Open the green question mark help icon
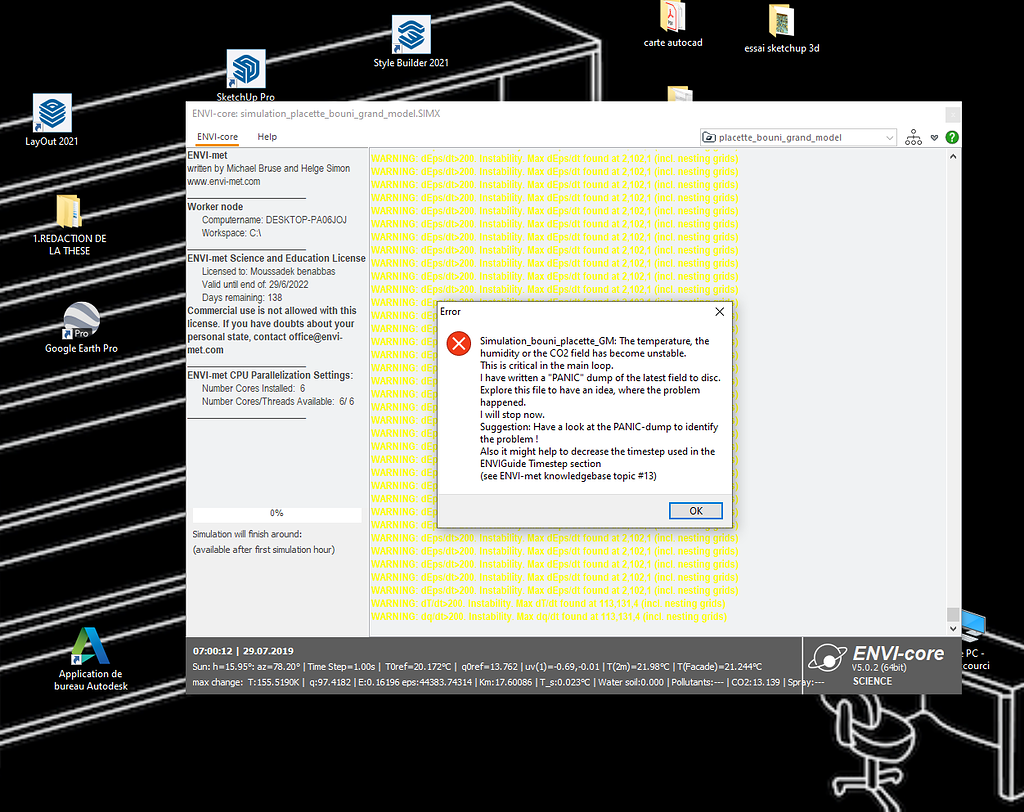Image resolution: width=1024 pixels, height=812 pixels. pos(951,137)
